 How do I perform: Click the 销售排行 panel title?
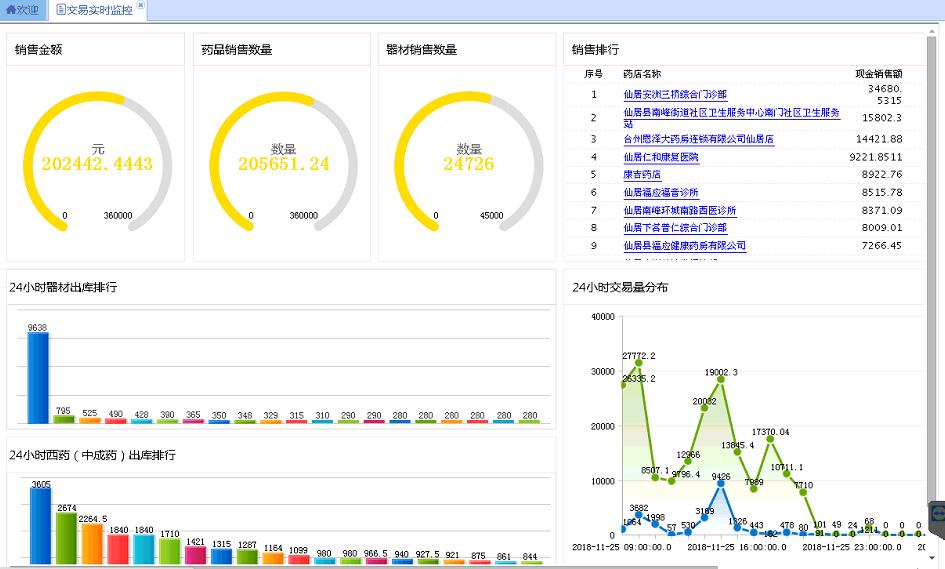tap(595, 49)
